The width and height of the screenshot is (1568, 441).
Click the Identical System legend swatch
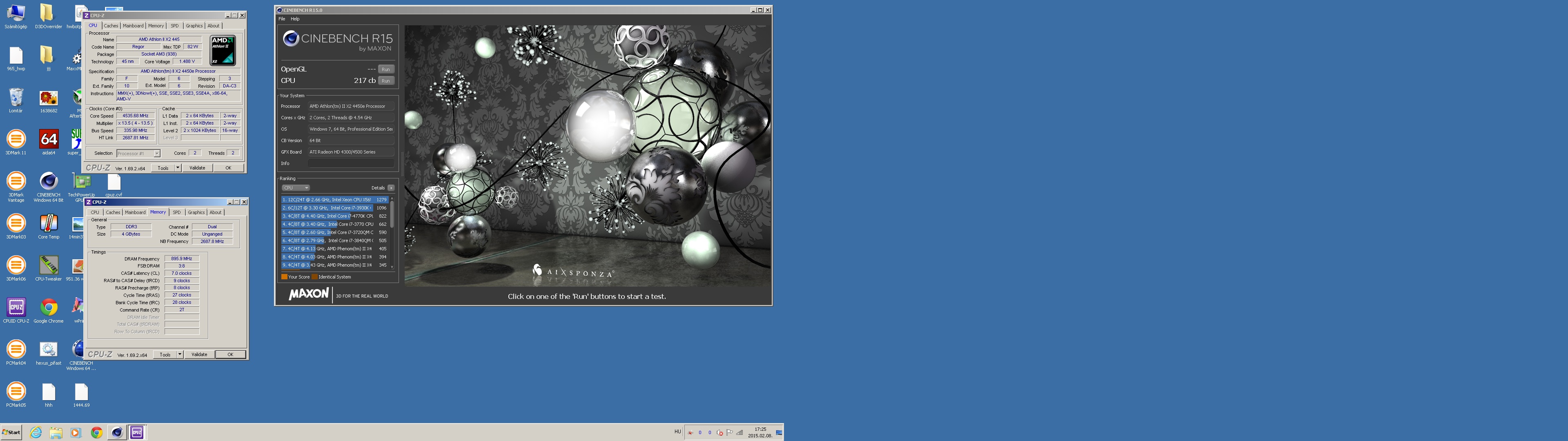pyautogui.click(x=315, y=276)
